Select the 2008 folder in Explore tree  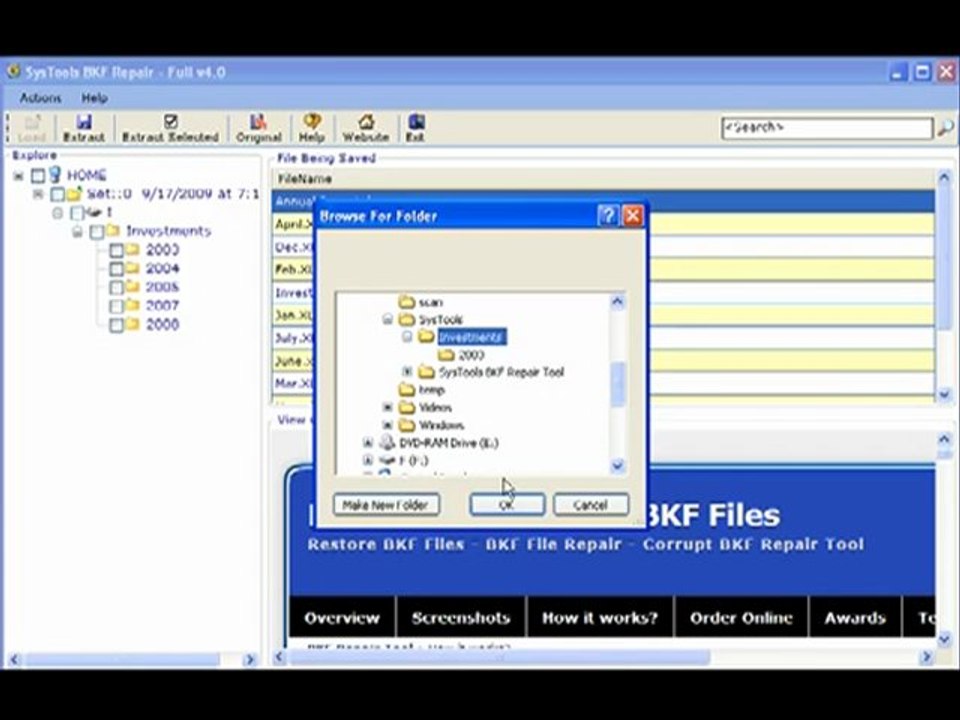click(162, 324)
